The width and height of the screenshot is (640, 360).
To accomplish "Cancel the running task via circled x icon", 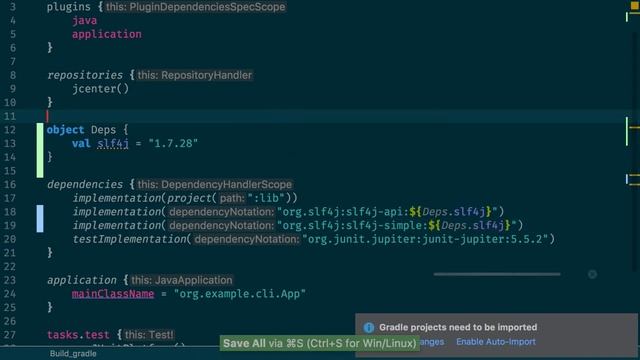I will 592,274.
